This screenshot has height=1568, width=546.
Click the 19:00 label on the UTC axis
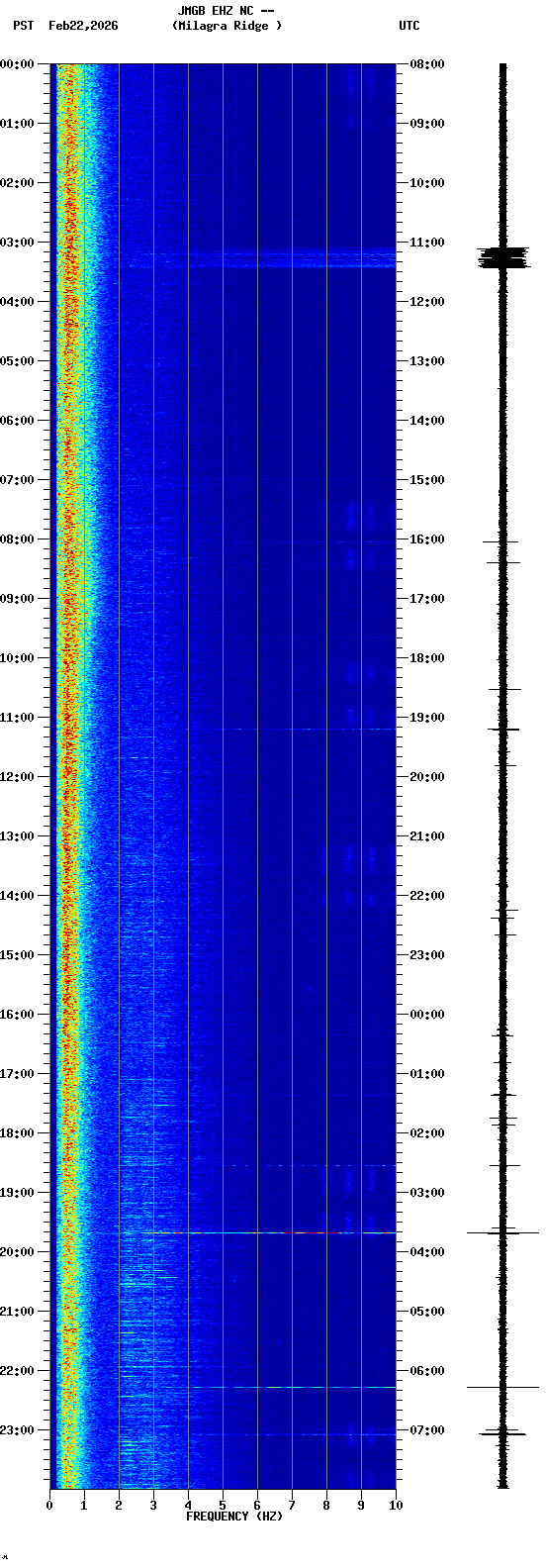pyautogui.click(x=427, y=718)
